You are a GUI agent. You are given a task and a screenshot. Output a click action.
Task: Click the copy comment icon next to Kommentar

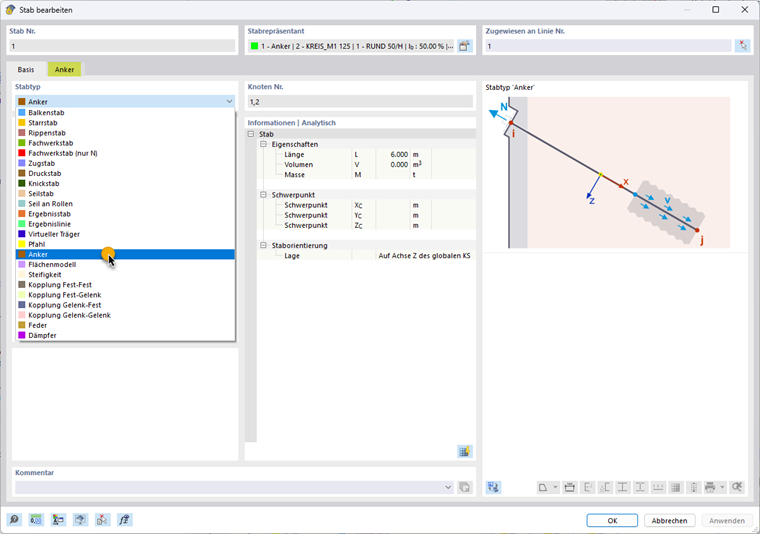(464, 487)
